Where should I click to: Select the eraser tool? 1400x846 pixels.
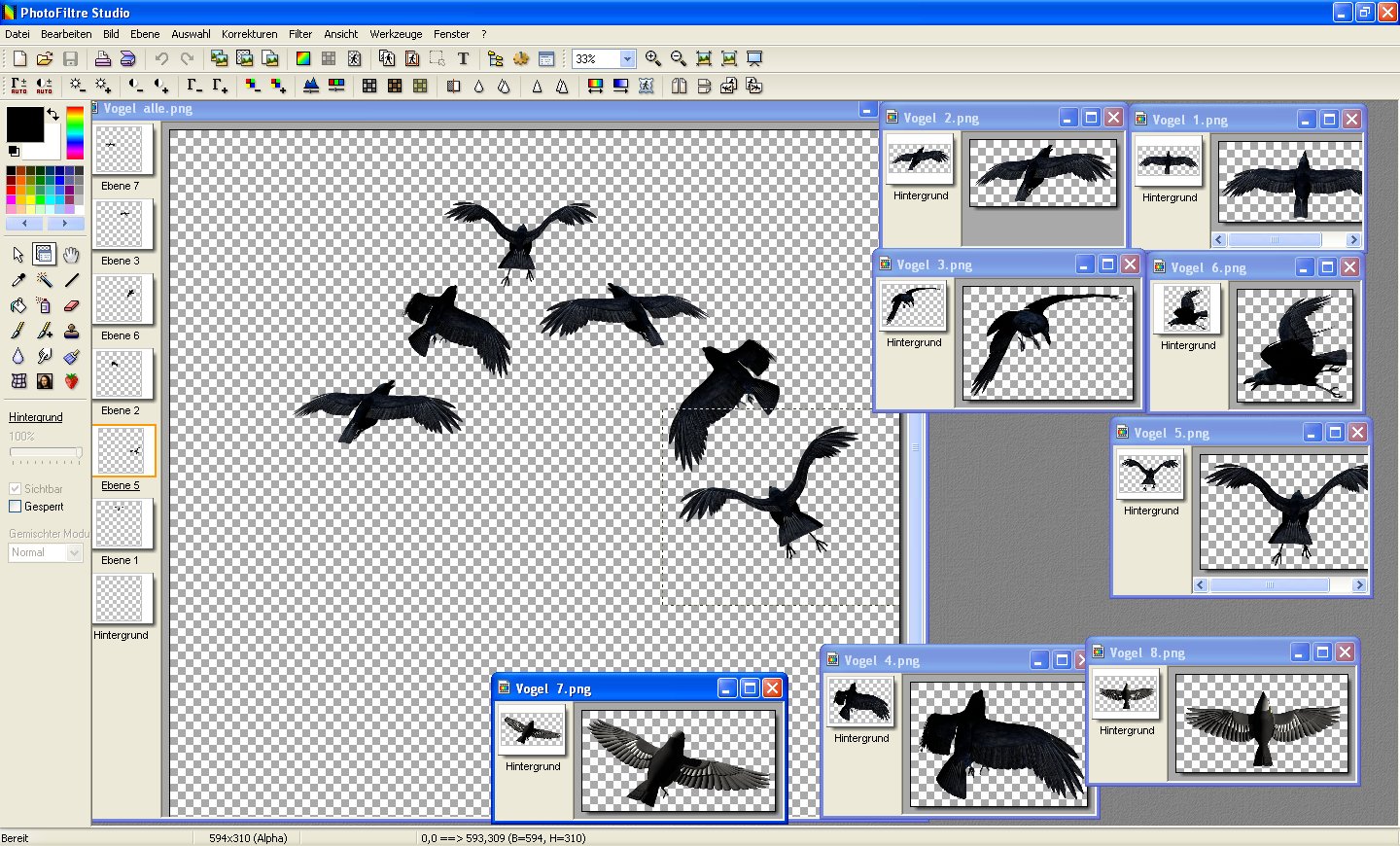tap(71, 305)
